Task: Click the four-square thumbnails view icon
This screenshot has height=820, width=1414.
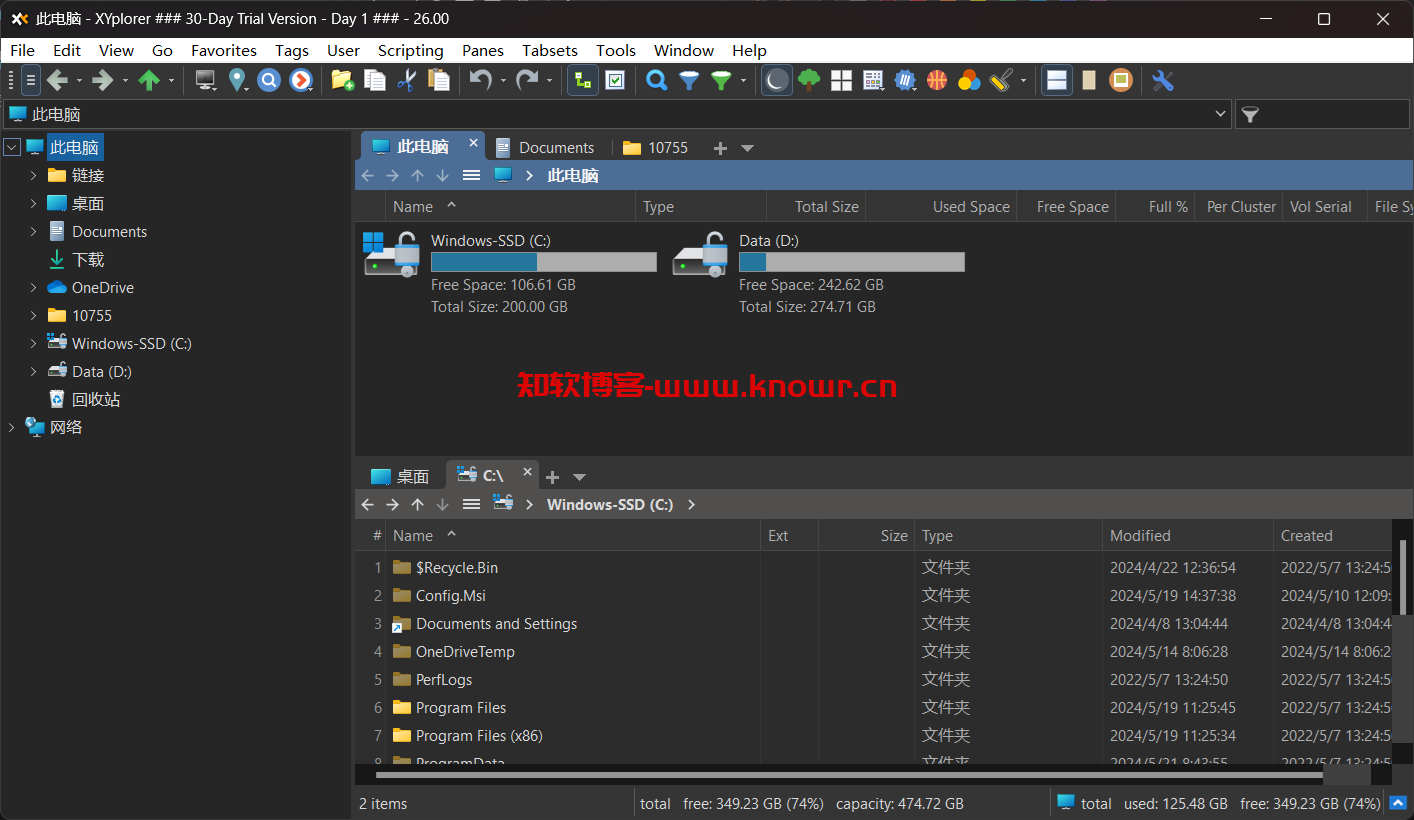Action: pos(841,81)
